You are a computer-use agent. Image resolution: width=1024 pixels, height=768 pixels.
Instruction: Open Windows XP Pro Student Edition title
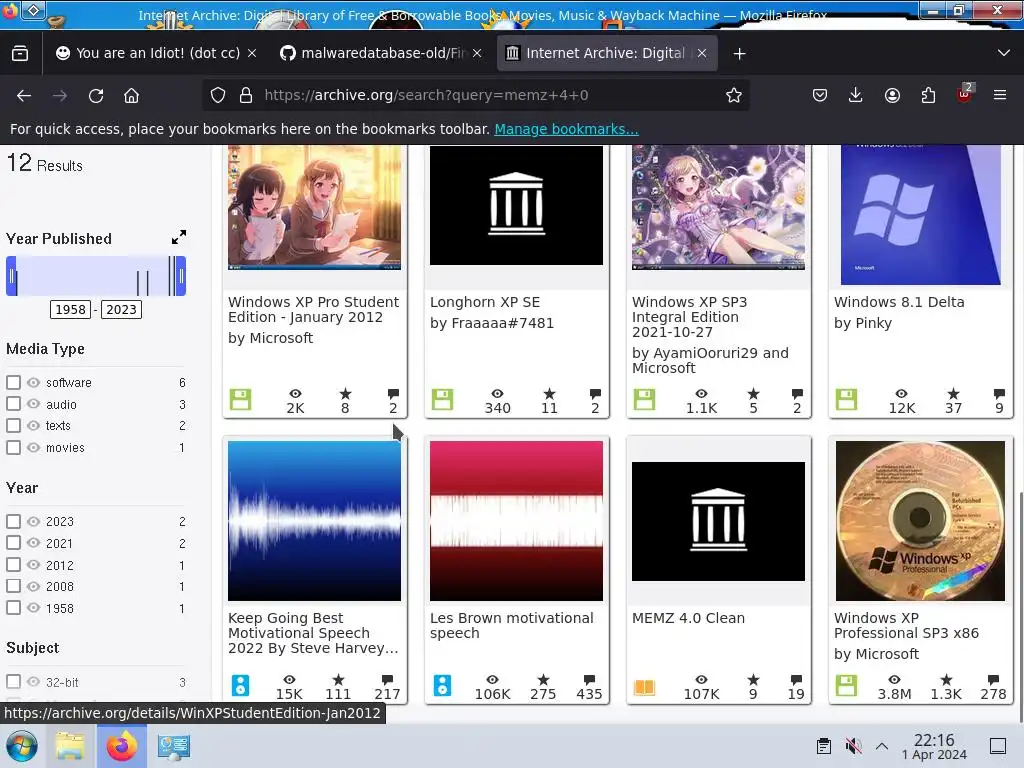click(313, 310)
